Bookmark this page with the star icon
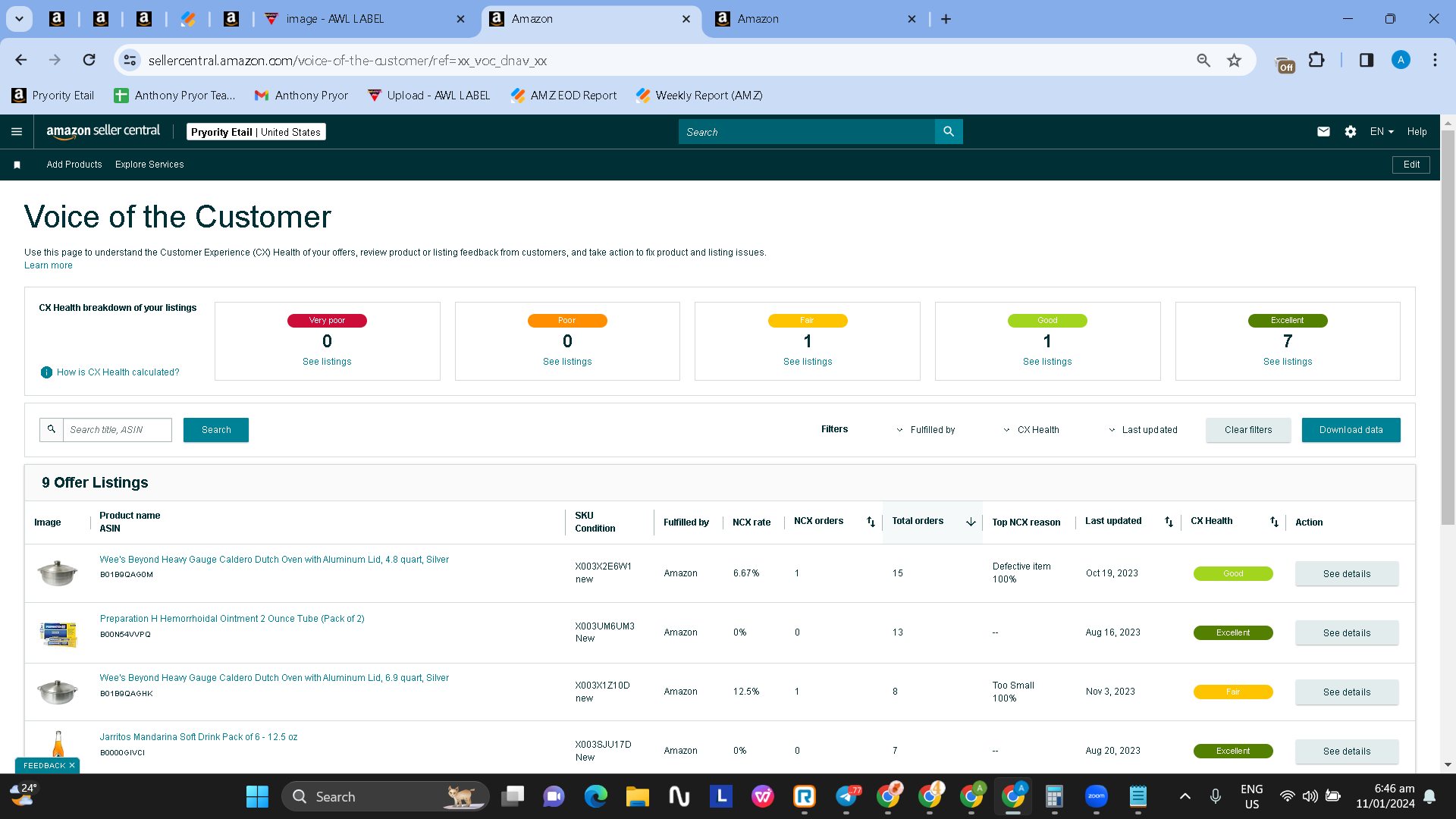The width and height of the screenshot is (1456, 819). [1235, 60]
